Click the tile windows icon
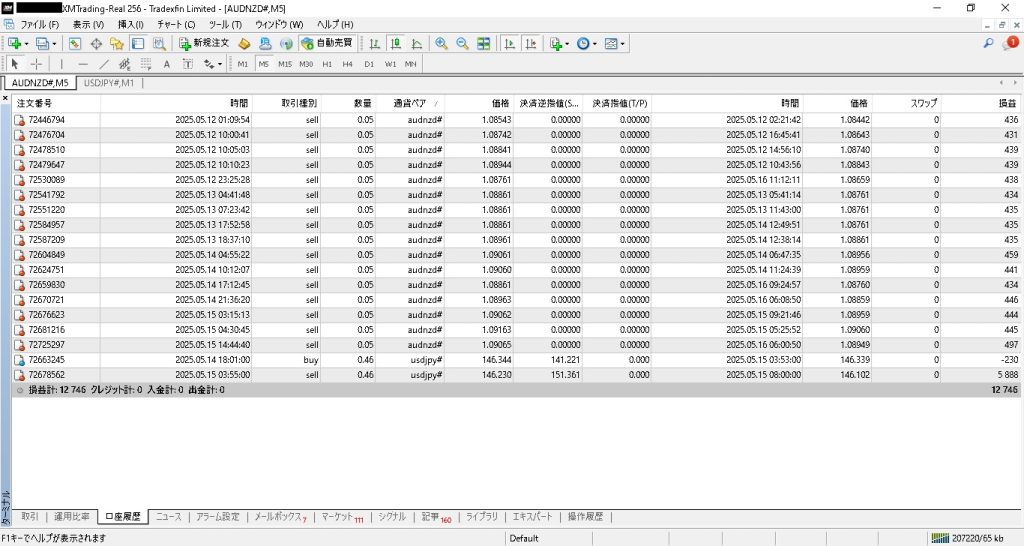The width and height of the screenshot is (1024, 546). coord(484,43)
